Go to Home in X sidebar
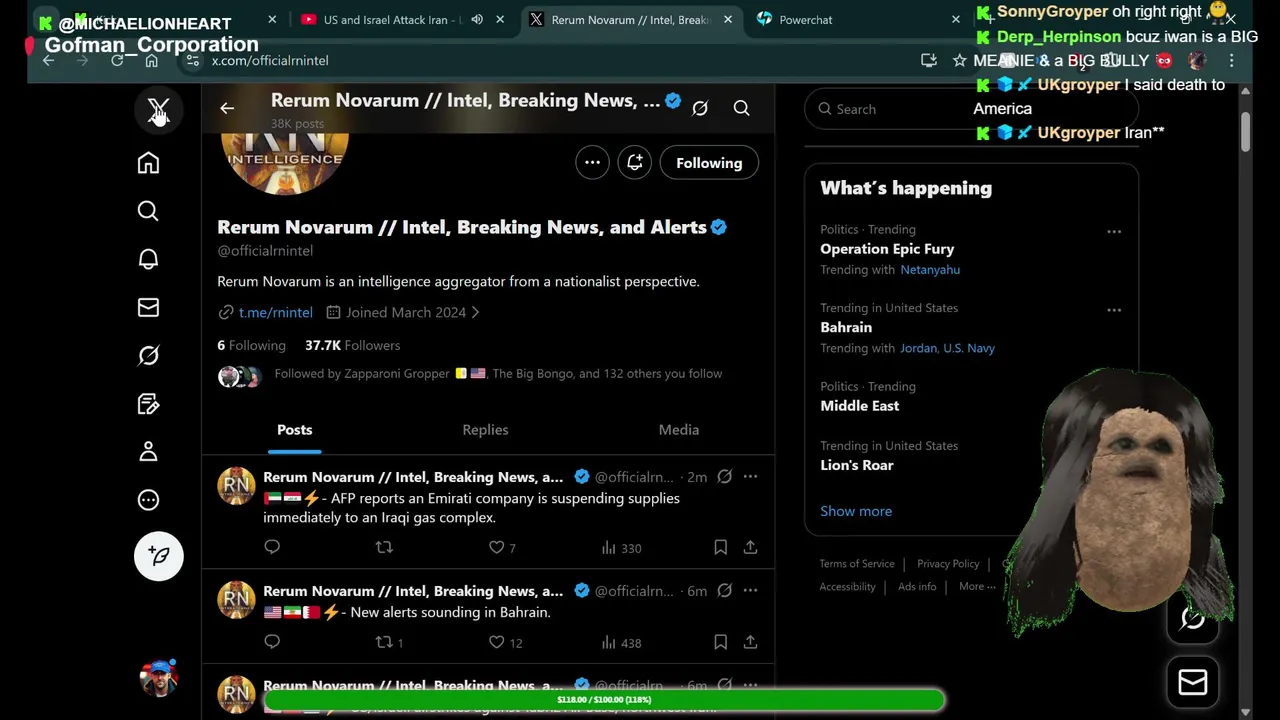 click(x=148, y=163)
